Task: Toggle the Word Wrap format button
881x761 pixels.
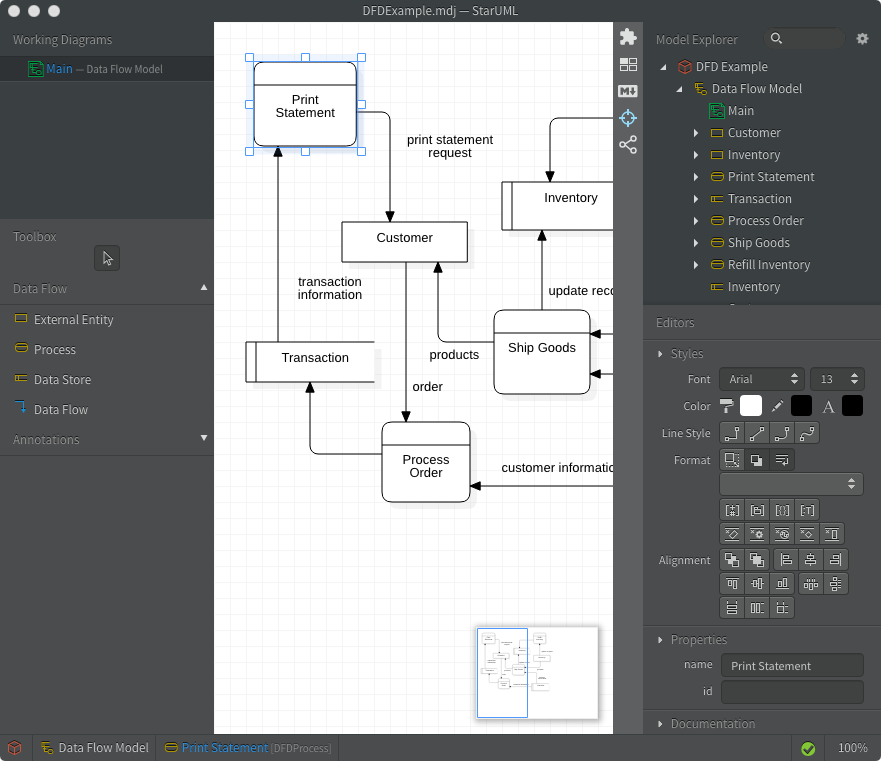Action: pyautogui.click(x=783, y=459)
